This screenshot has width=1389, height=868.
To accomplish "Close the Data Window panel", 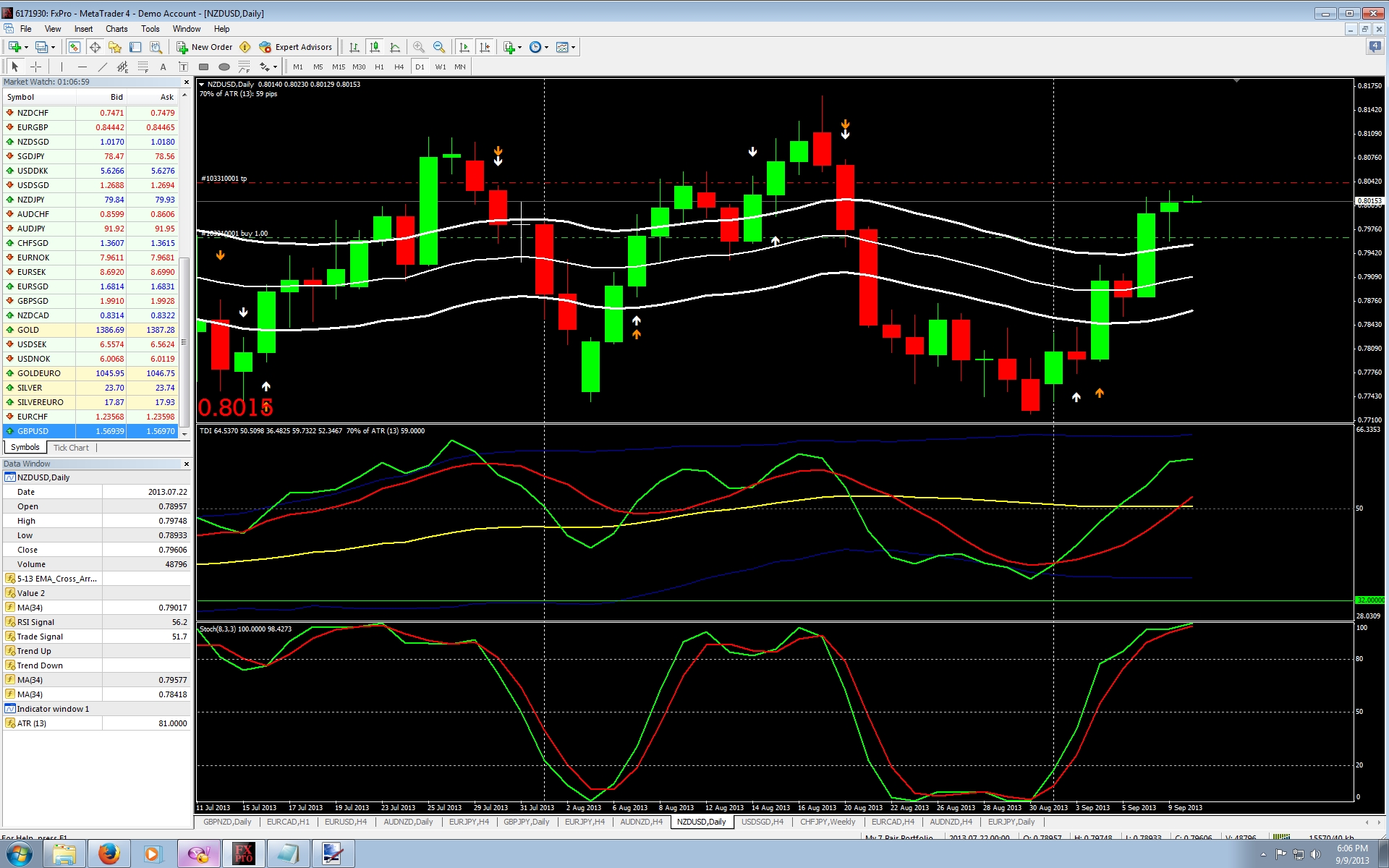I will pyautogui.click(x=186, y=464).
